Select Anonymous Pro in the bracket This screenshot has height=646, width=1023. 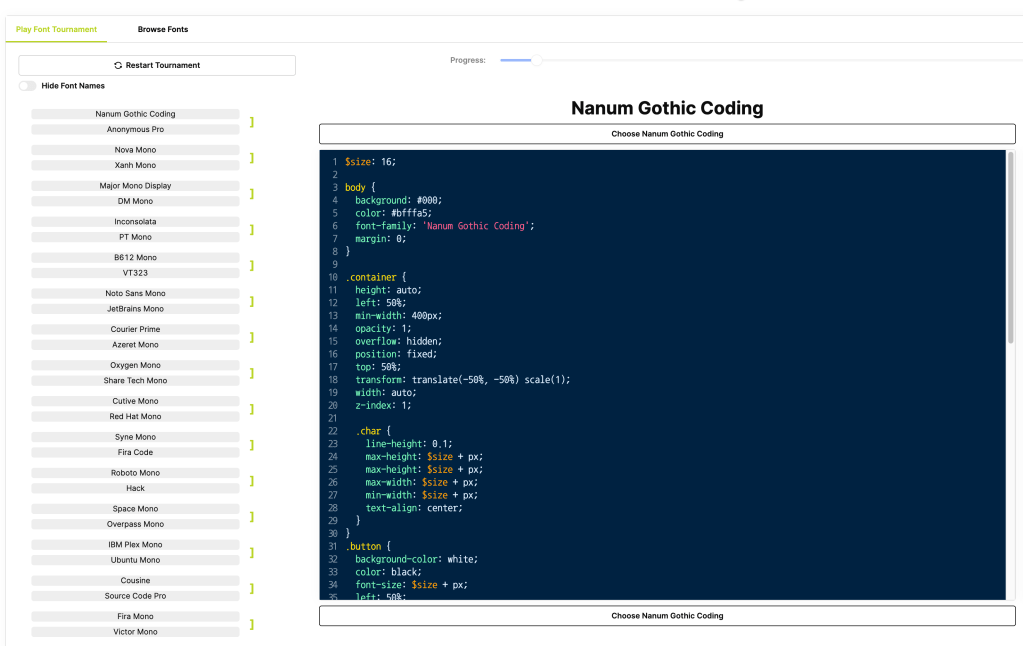click(x=135, y=129)
